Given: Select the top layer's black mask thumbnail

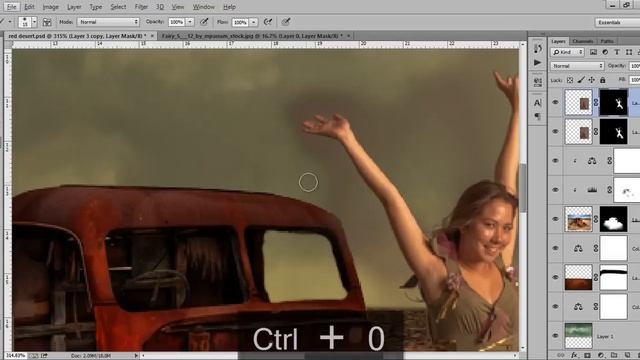Looking at the screenshot, I should tap(613, 102).
